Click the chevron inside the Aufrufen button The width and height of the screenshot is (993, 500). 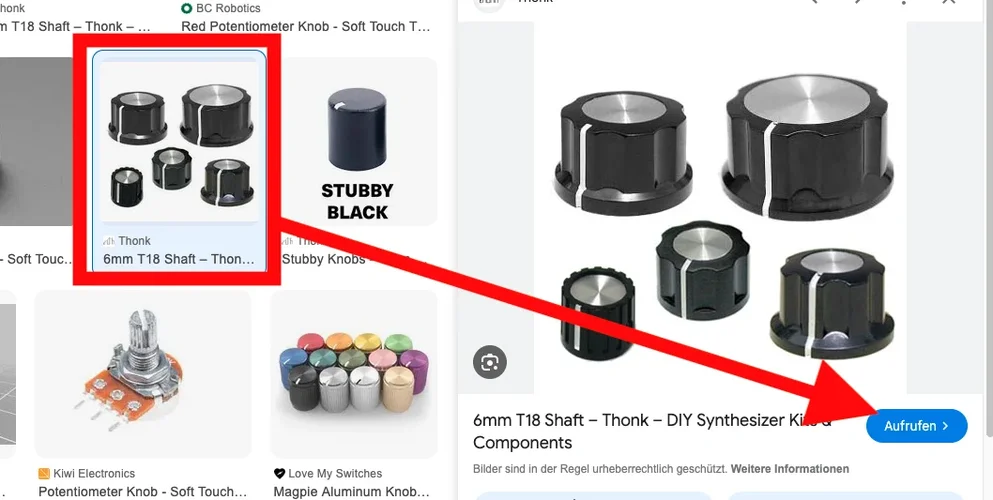pos(946,426)
